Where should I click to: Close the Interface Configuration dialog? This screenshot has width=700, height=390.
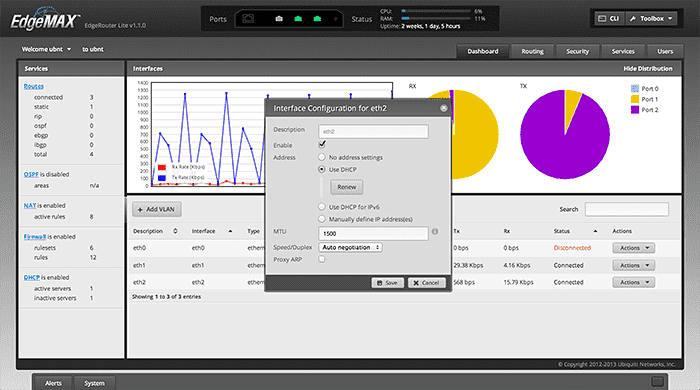pyautogui.click(x=443, y=108)
